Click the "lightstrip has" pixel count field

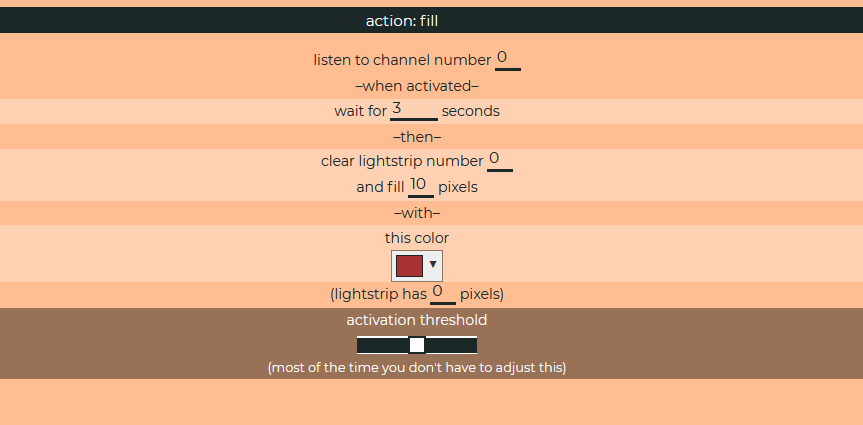[x=442, y=293]
